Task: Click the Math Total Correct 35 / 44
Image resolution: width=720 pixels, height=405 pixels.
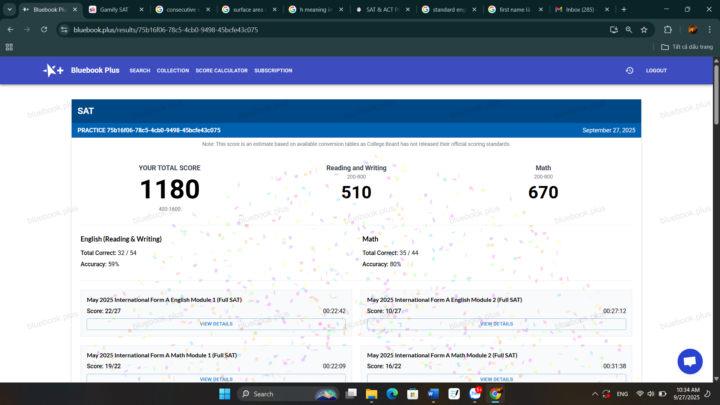Action: 390,253
